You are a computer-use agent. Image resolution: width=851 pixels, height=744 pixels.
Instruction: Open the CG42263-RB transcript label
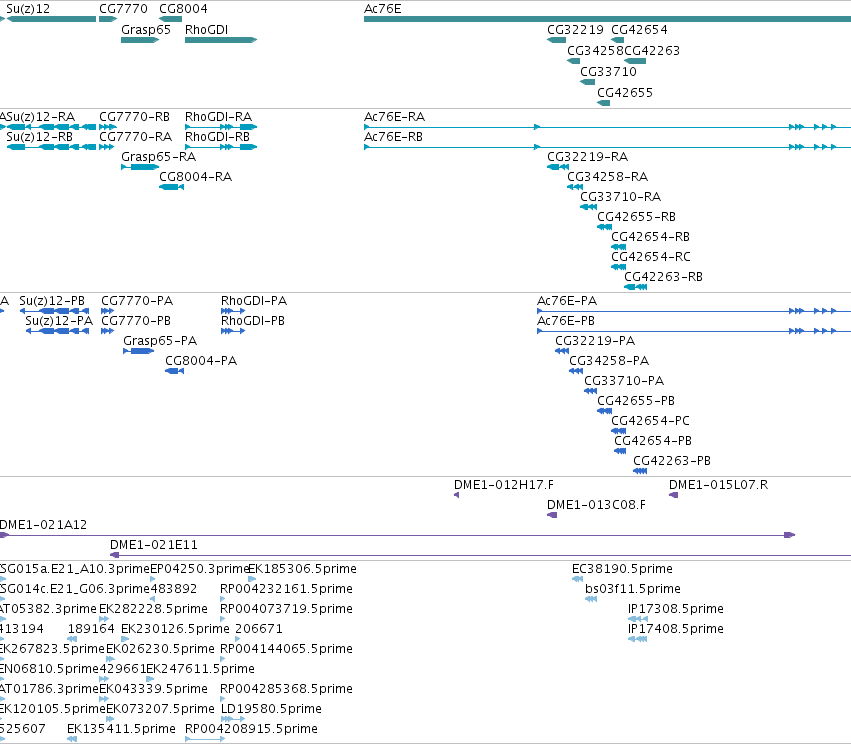click(664, 277)
